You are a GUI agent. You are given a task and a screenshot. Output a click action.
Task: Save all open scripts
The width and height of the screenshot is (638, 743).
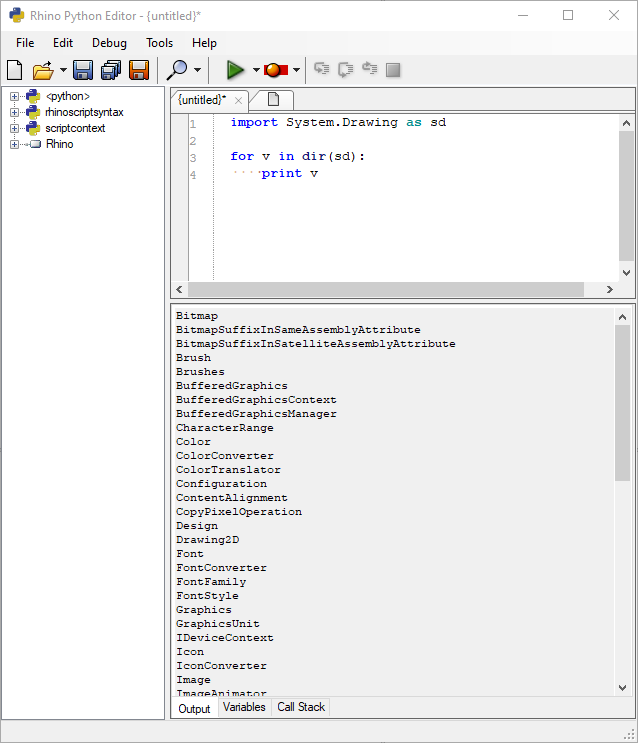111,70
